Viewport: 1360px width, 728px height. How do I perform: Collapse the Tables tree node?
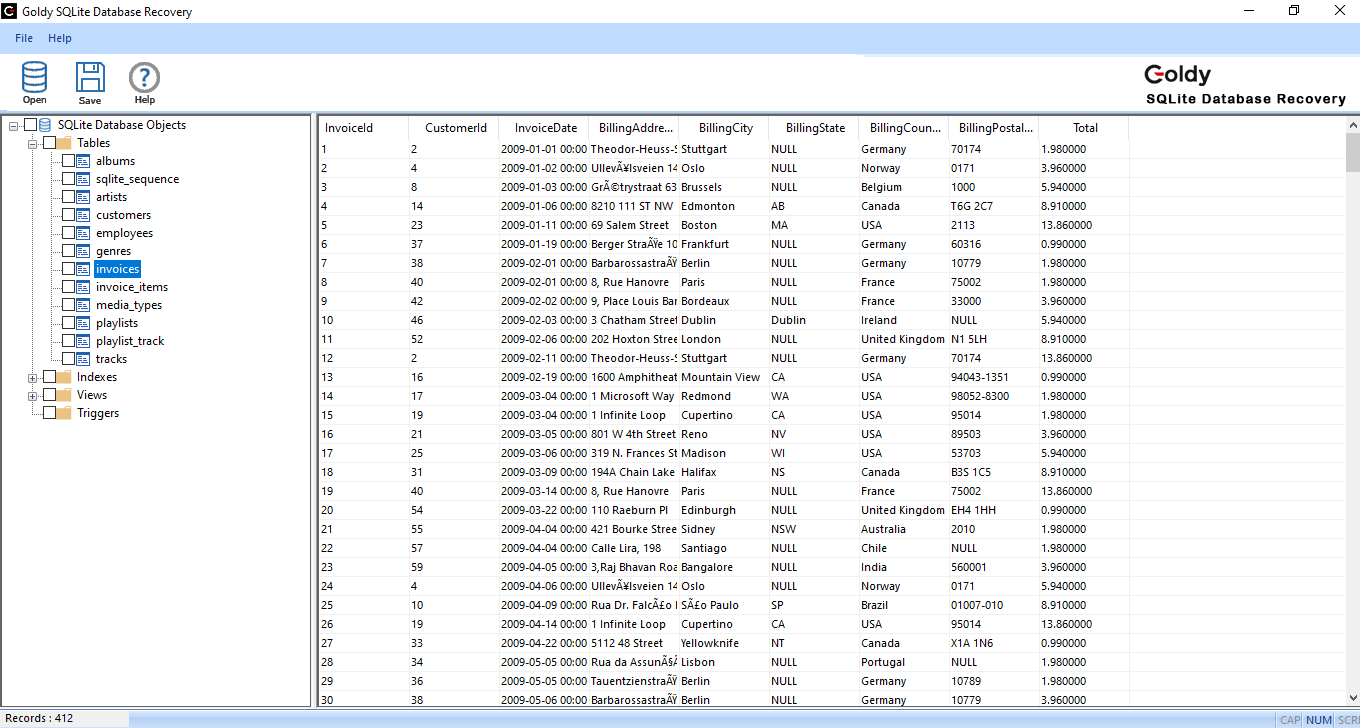click(33, 143)
